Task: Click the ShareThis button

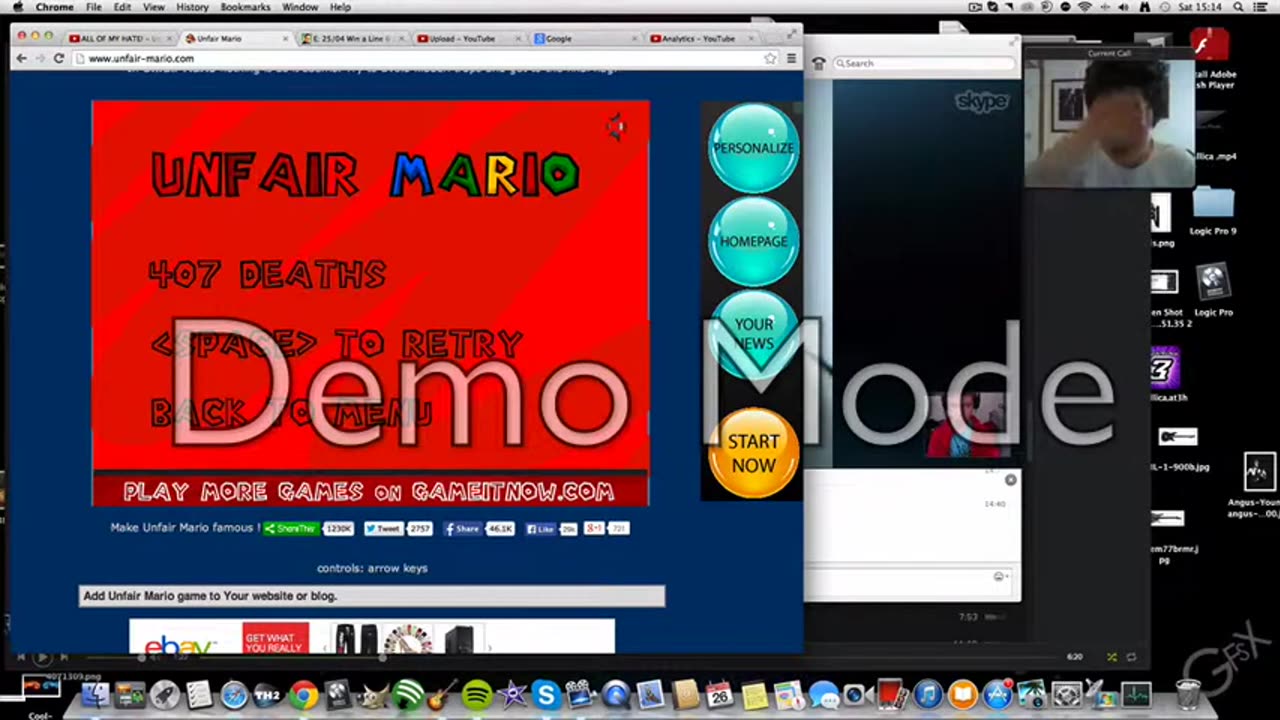Action: click(291, 528)
